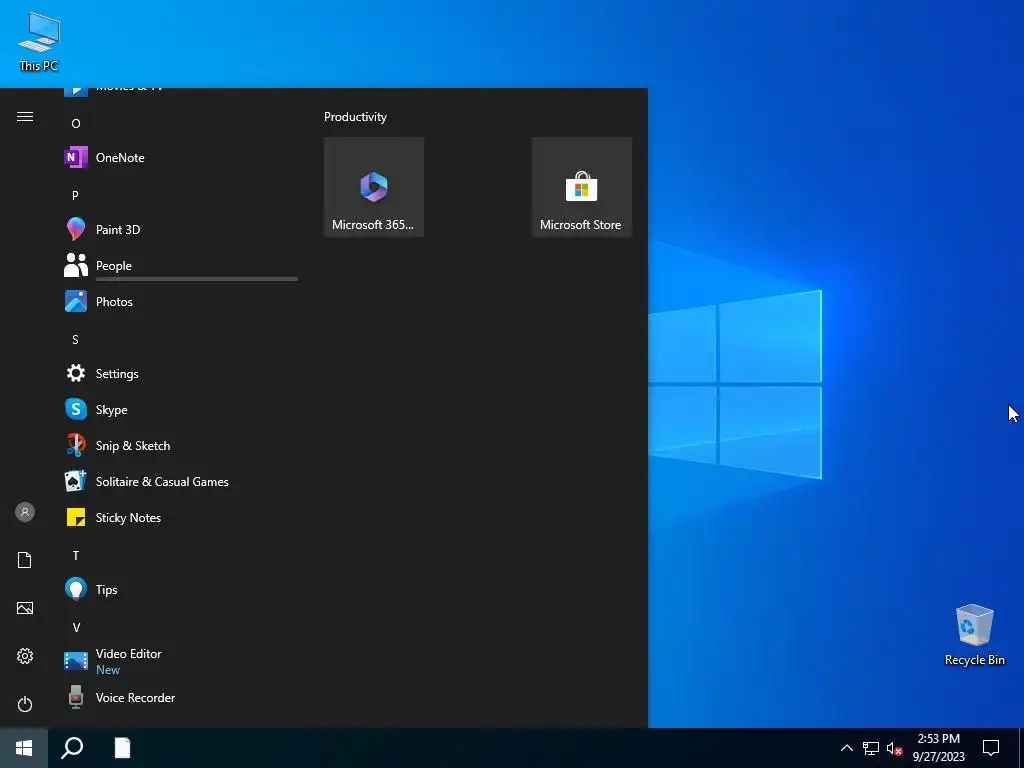Launch Paint 3D from the app list
The height and width of the screenshot is (768, 1024).
180,229
